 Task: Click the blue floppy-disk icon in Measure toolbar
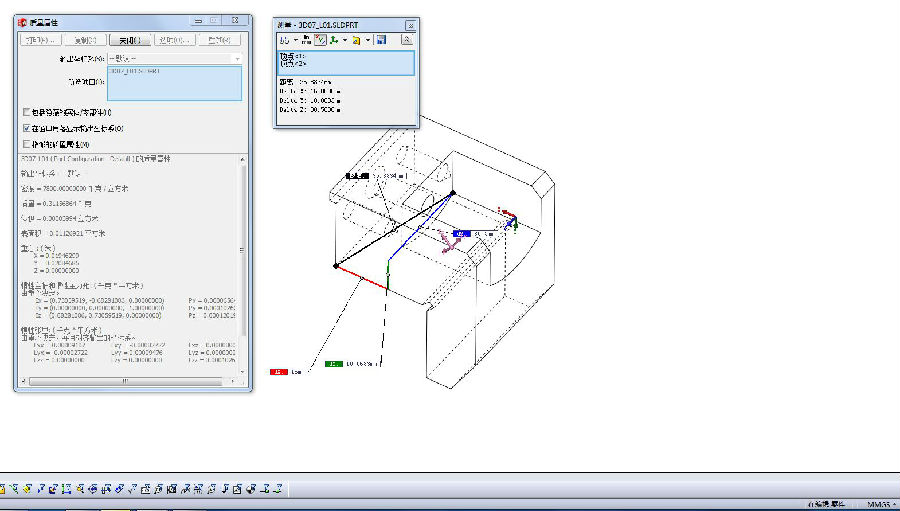click(x=382, y=40)
